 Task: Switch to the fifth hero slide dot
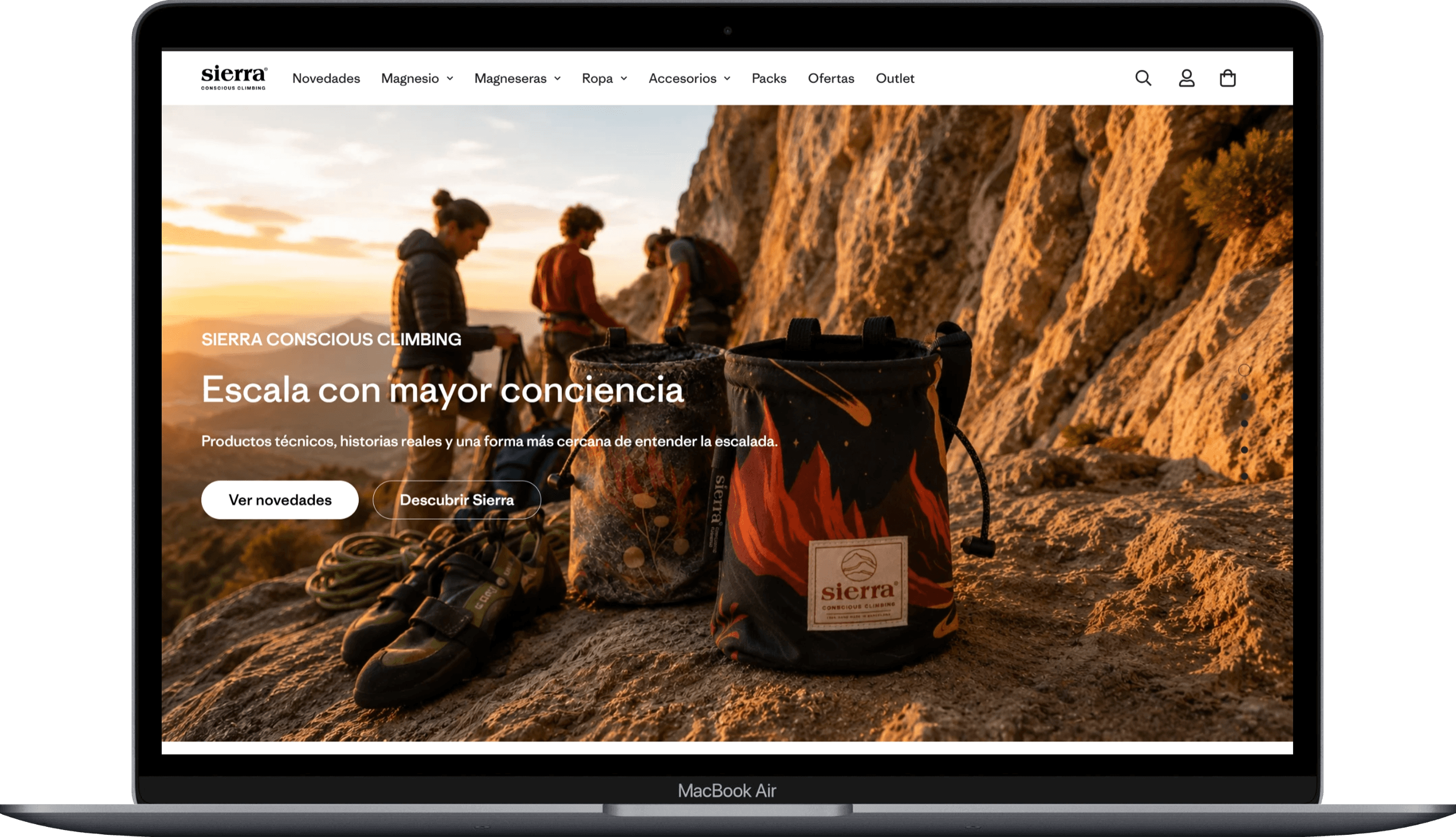coord(1244,476)
